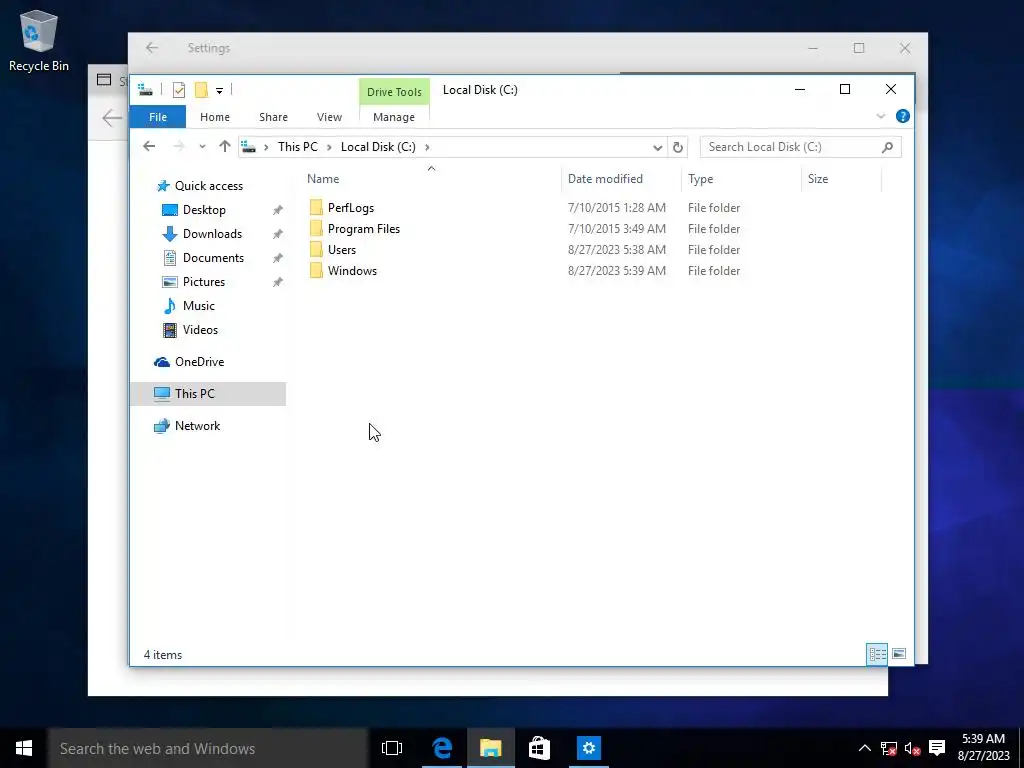This screenshot has width=1024, height=768.
Task: Click the pin icon next to Desktop
Action: point(278,210)
